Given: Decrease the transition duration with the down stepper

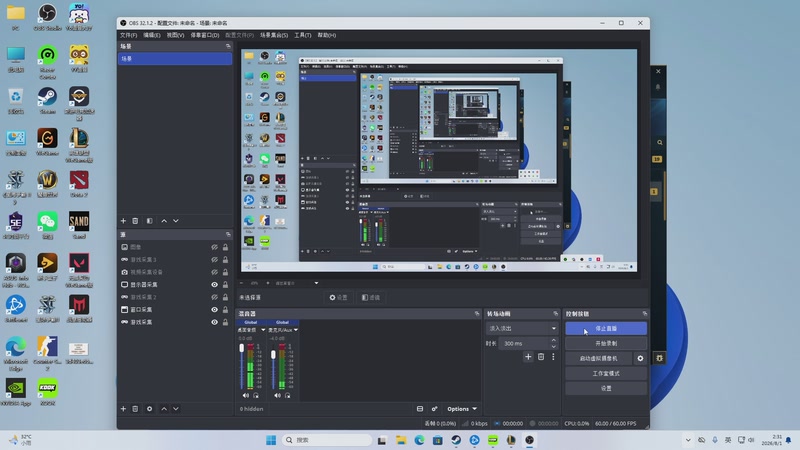Looking at the screenshot, I should [x=554, y=346].
